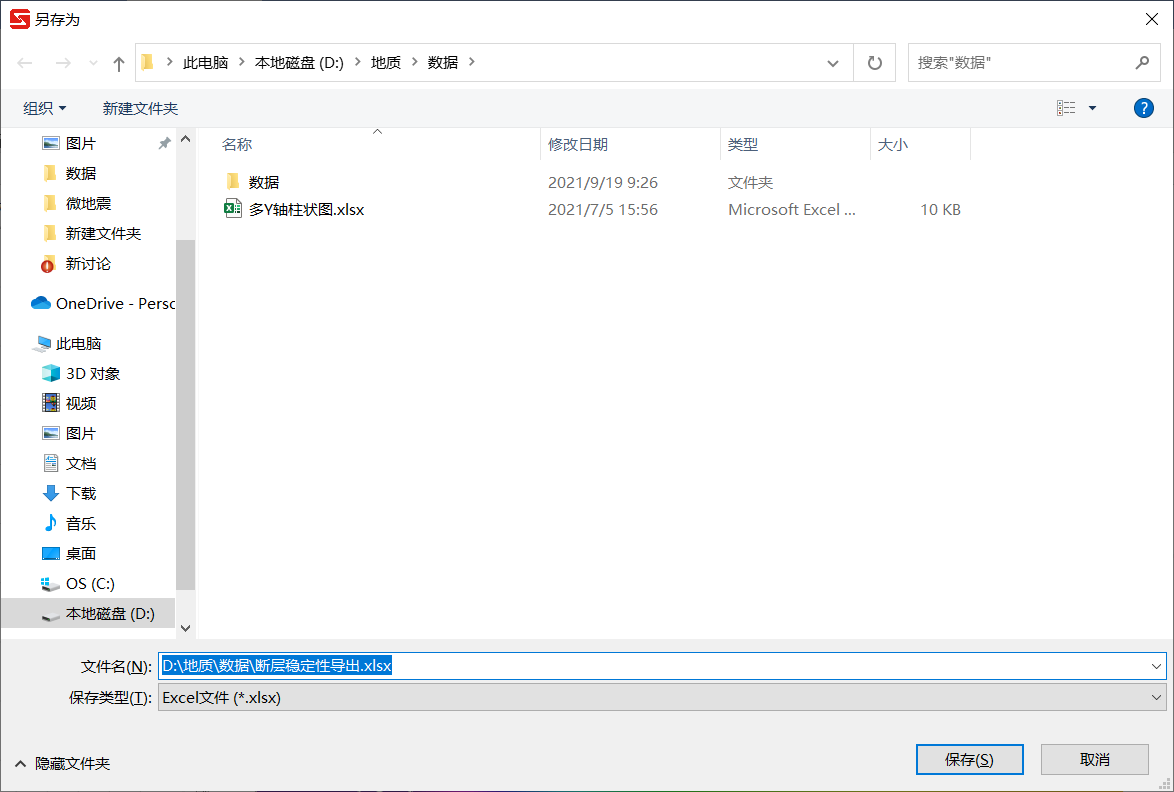Screen dimensions: 1174x792
Task: Go back with the left arrow
Action: [25, 63]
